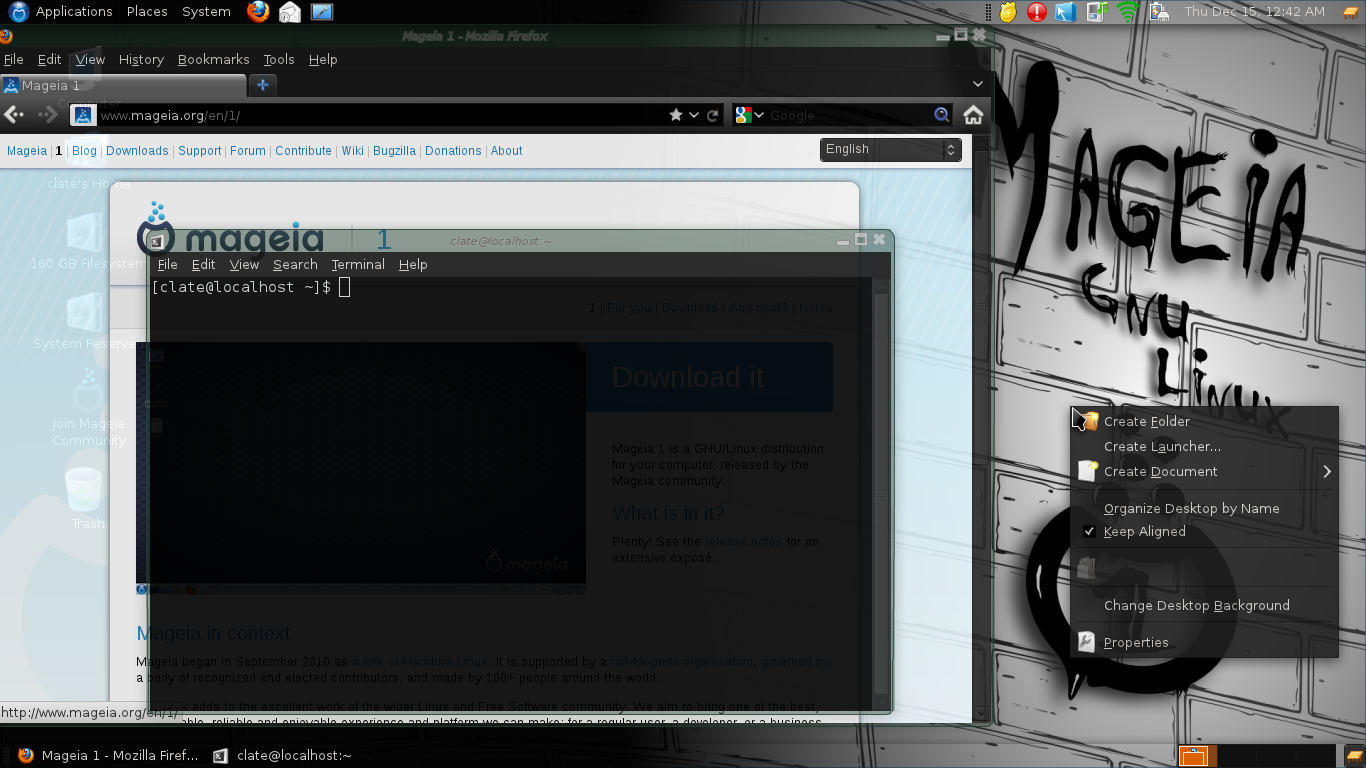Open the English language dropdown
Image resolution: width=1366 pixels, height=768 pixels.
pyautogui.click(x=891, y=149)
